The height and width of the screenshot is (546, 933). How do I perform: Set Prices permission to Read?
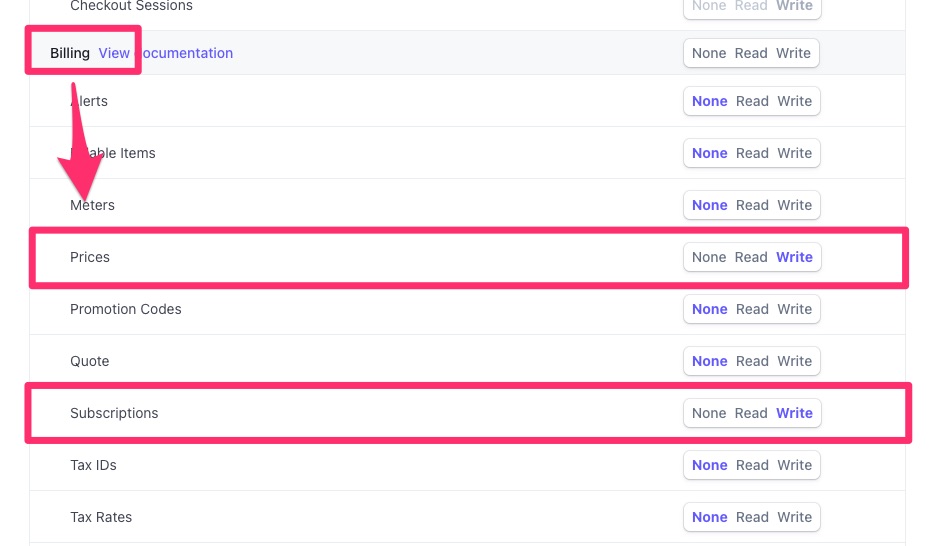[751, 257]
